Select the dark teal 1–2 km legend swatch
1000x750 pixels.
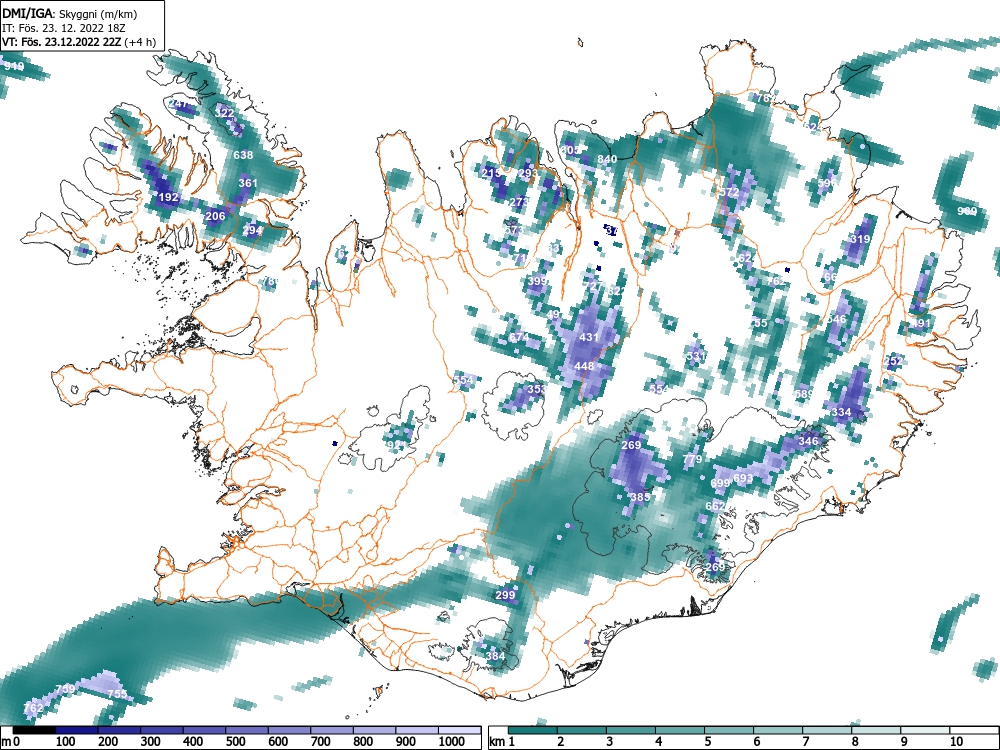tap(534, 730)
